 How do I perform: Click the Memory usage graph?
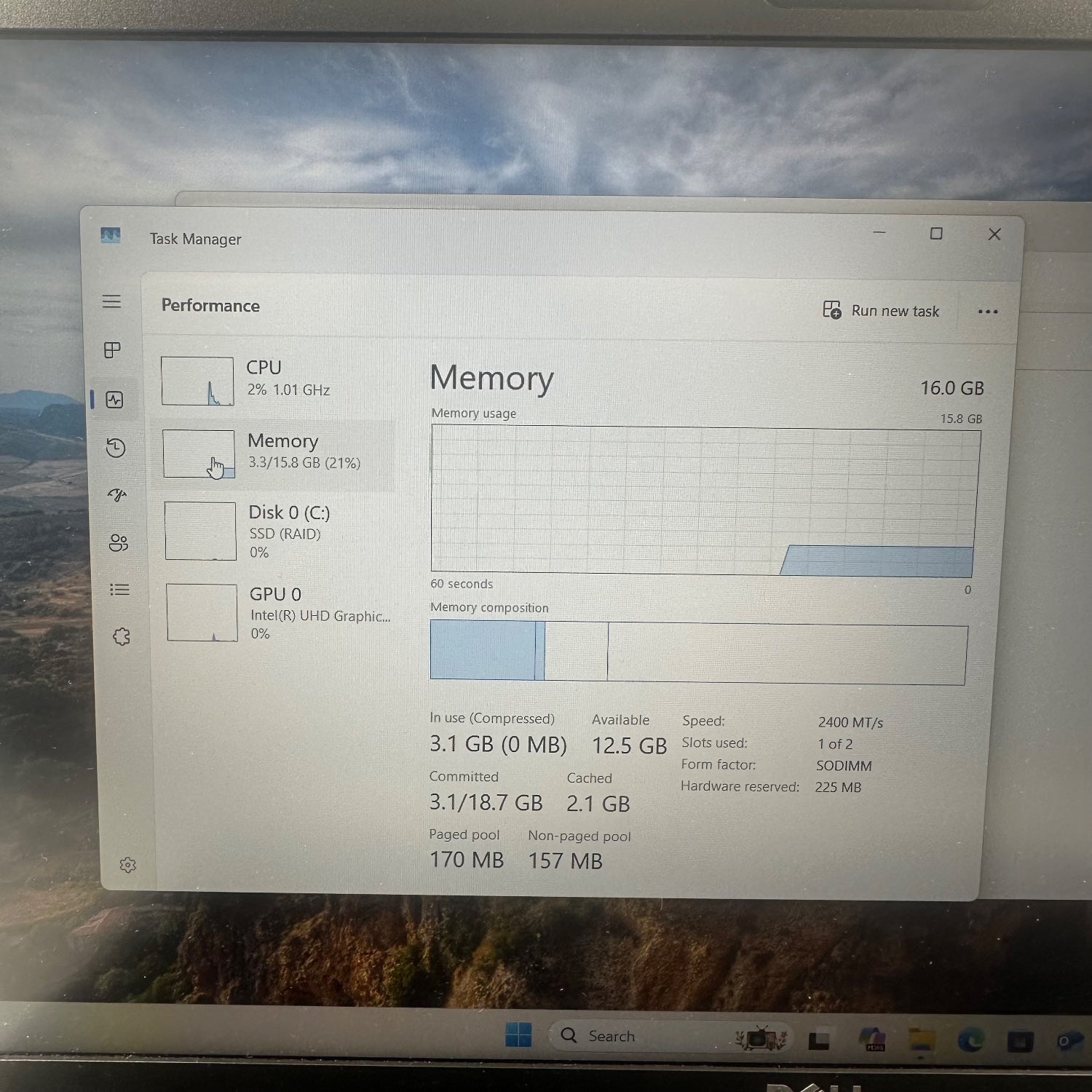coord(704,501)
